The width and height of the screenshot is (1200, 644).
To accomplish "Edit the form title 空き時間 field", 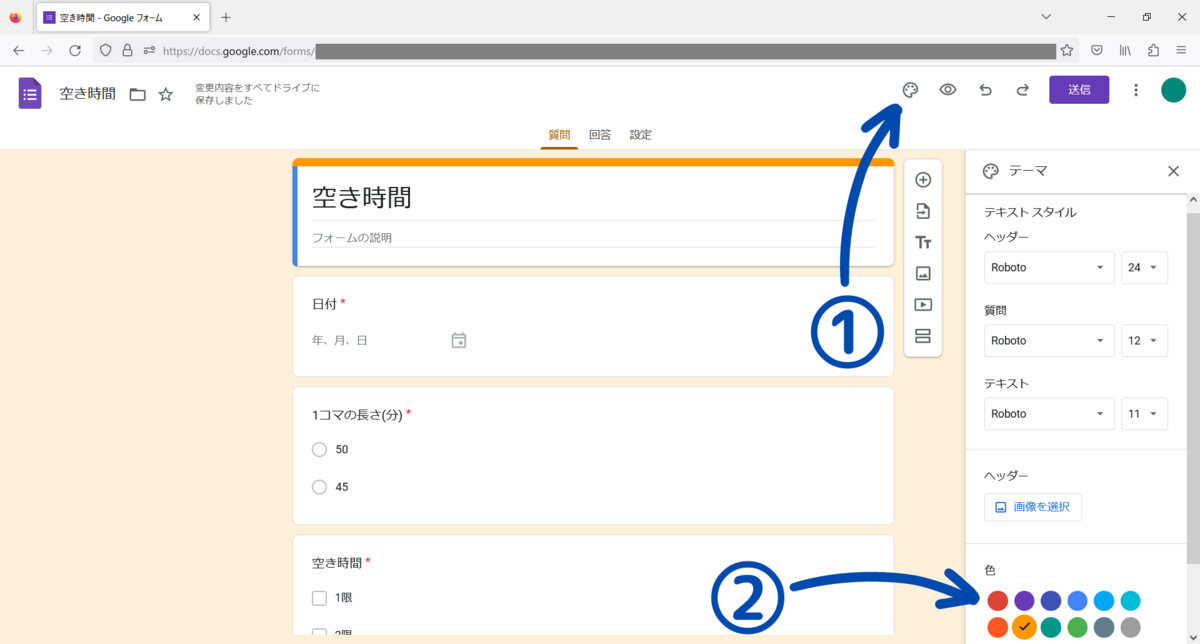I will point(593,198).
